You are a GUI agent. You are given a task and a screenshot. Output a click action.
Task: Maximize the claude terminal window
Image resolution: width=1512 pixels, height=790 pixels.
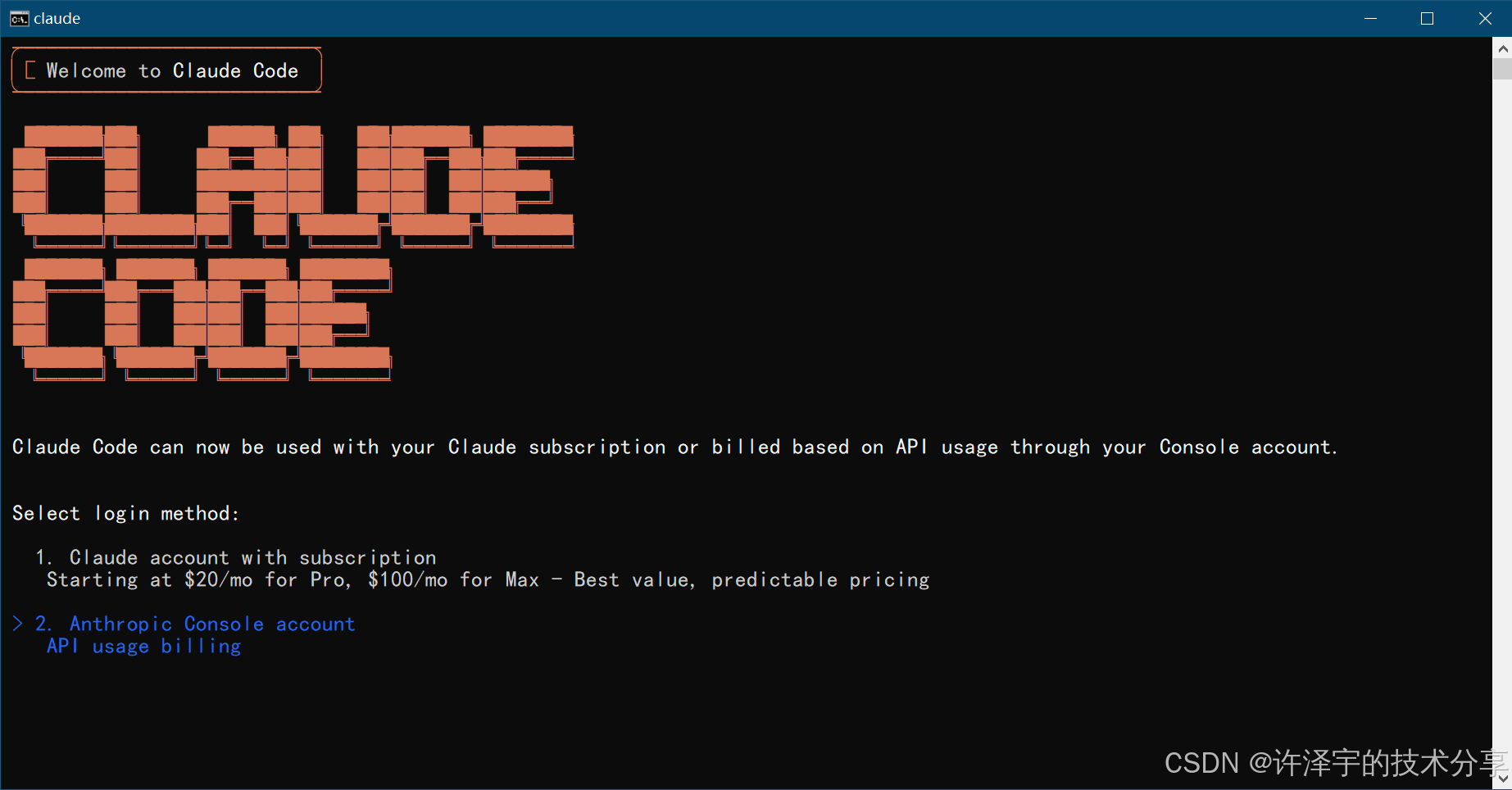pyautogui.click(x=1428, y=19)
